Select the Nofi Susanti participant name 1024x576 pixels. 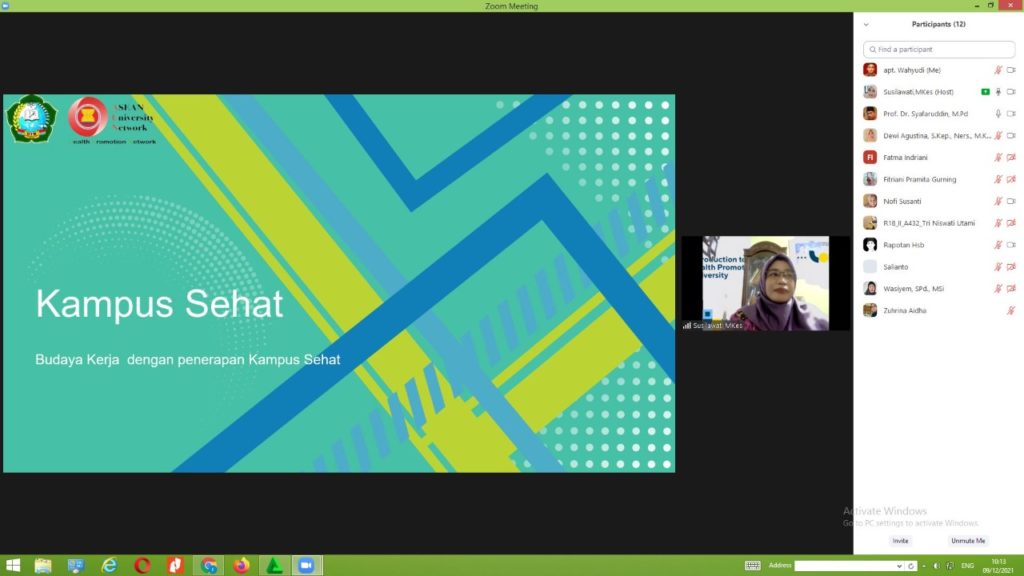902,201
